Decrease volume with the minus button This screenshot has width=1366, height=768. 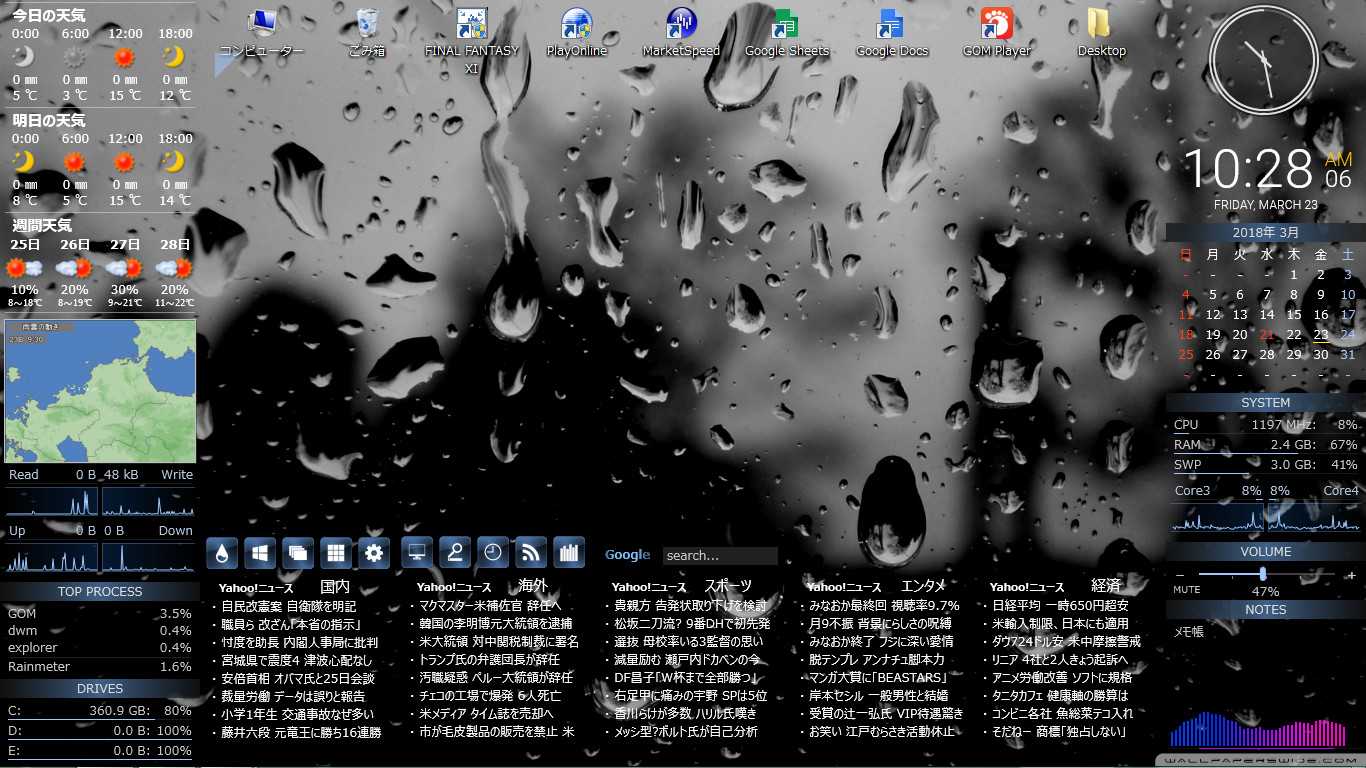pyautogui.click(x=1180, y=575)
